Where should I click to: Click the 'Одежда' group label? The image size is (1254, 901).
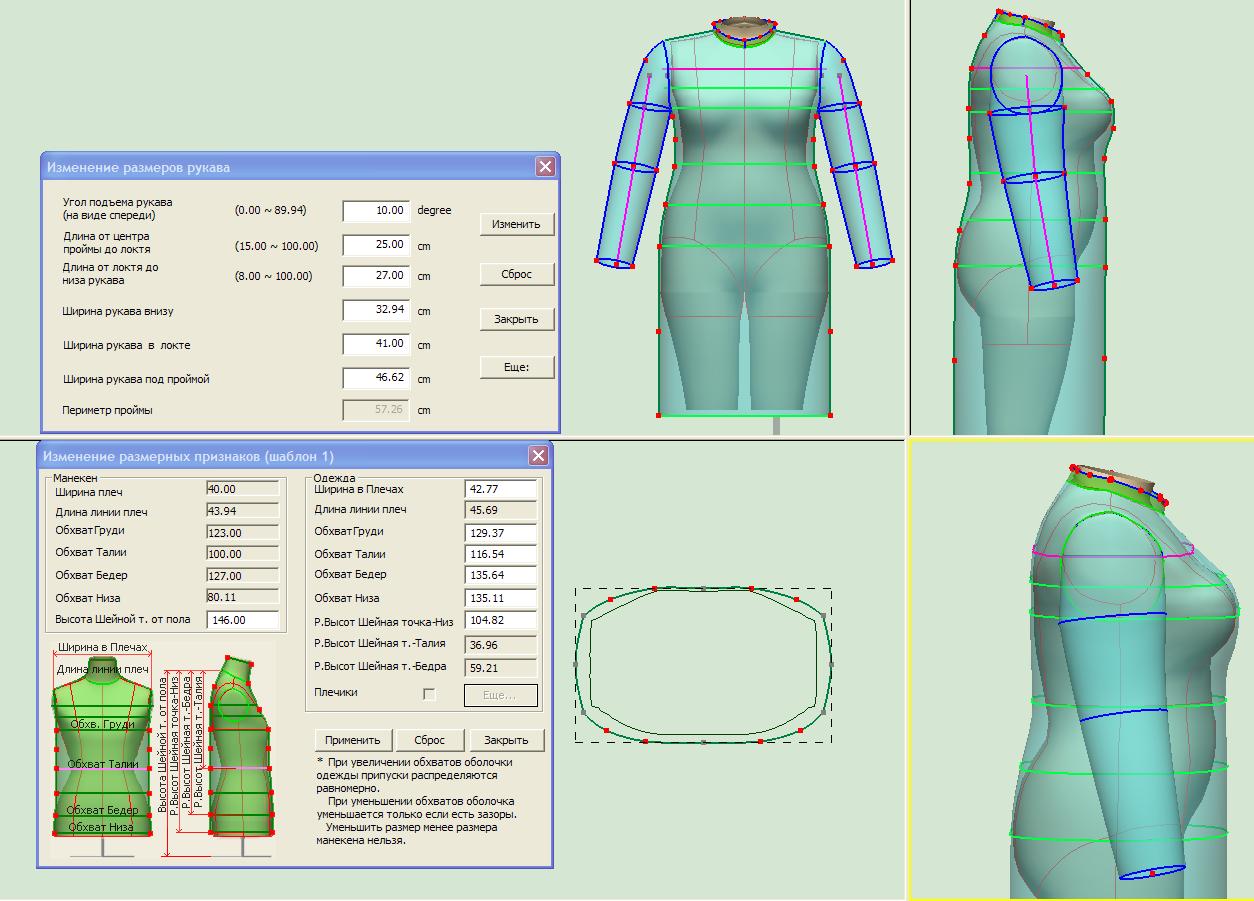coord(334,478)
